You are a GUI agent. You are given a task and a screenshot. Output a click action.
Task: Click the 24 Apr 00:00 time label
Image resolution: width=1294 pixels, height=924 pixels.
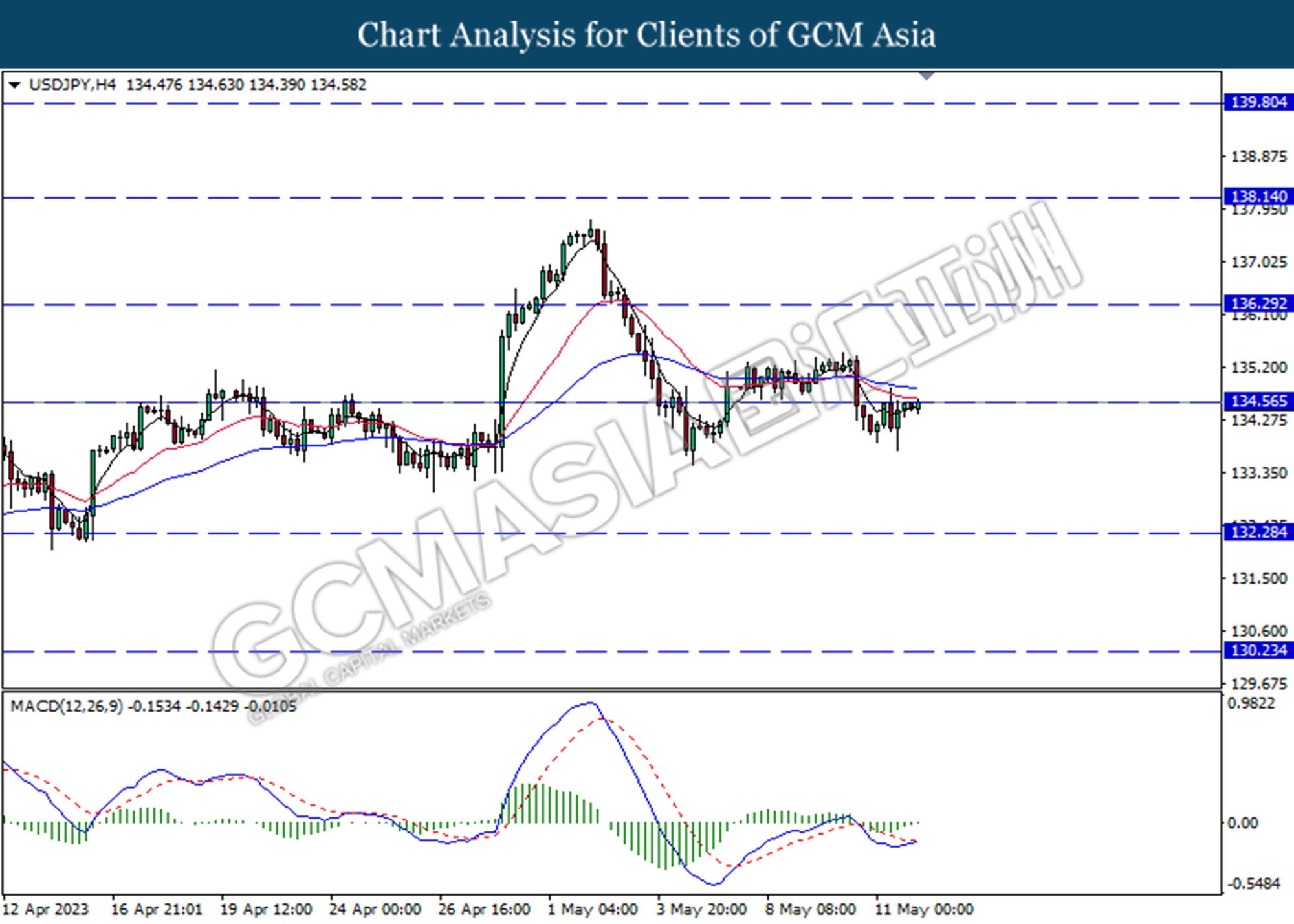[375, 909]
